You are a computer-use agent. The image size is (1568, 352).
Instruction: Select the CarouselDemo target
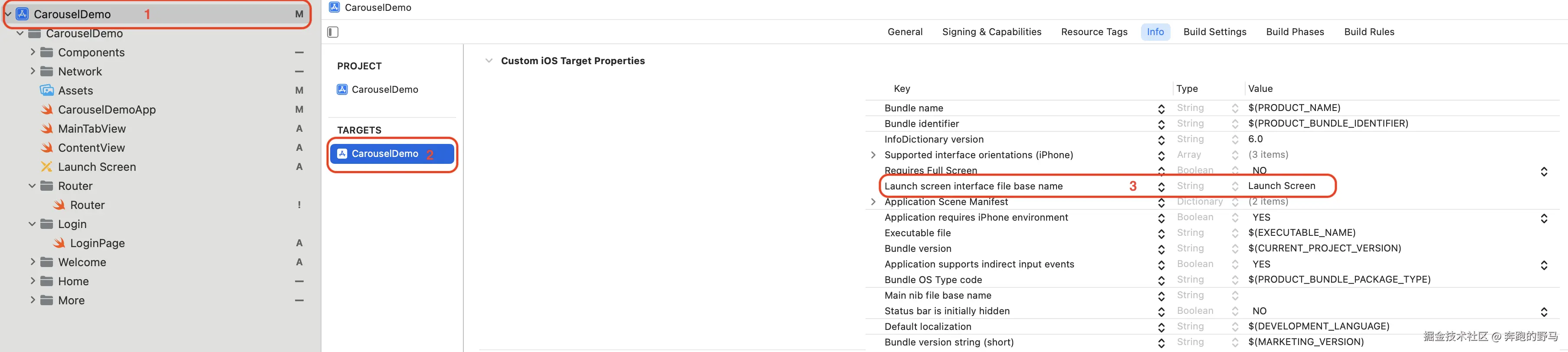[385, 154]
